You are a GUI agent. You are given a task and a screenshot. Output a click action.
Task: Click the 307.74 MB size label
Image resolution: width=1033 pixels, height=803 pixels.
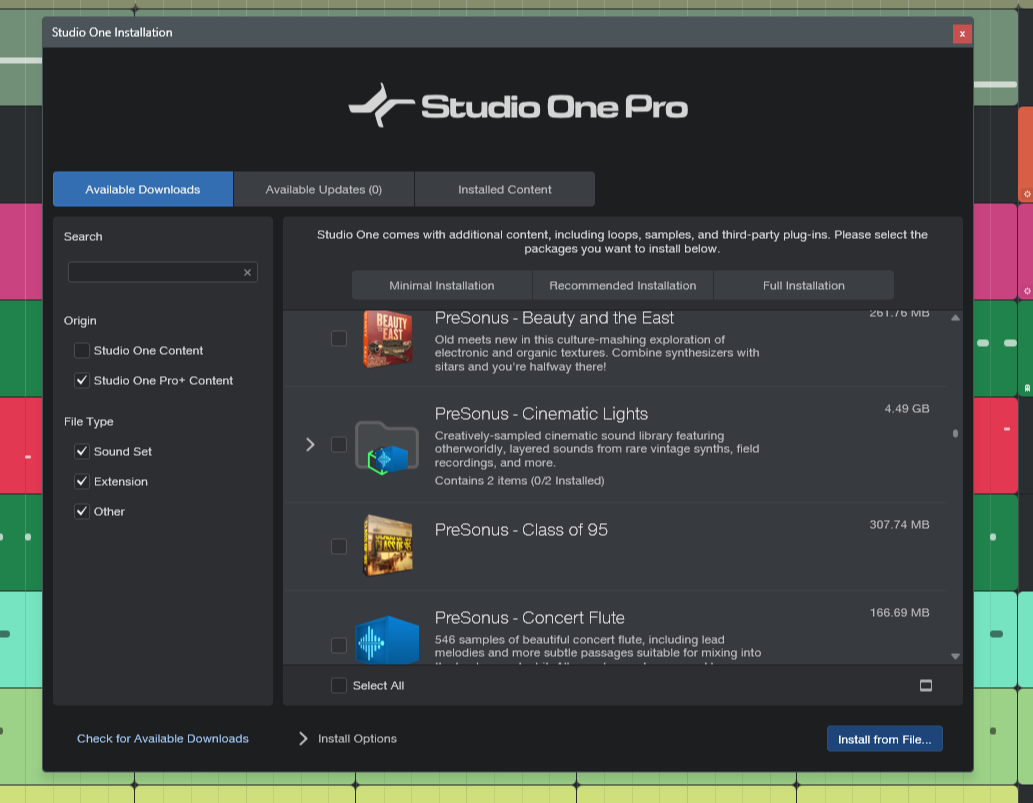click(899, 524)
